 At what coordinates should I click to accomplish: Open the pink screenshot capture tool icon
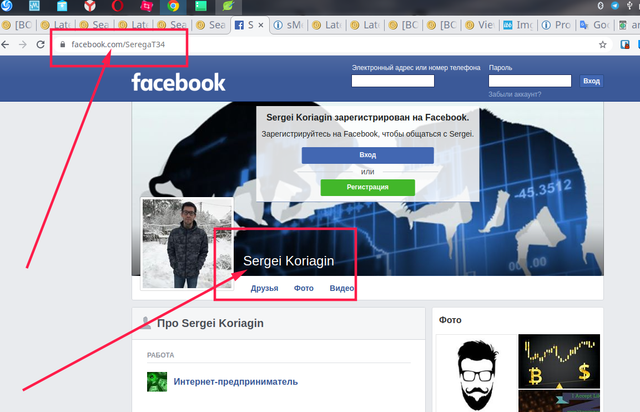pyautogui.click(x=146, y=6)
